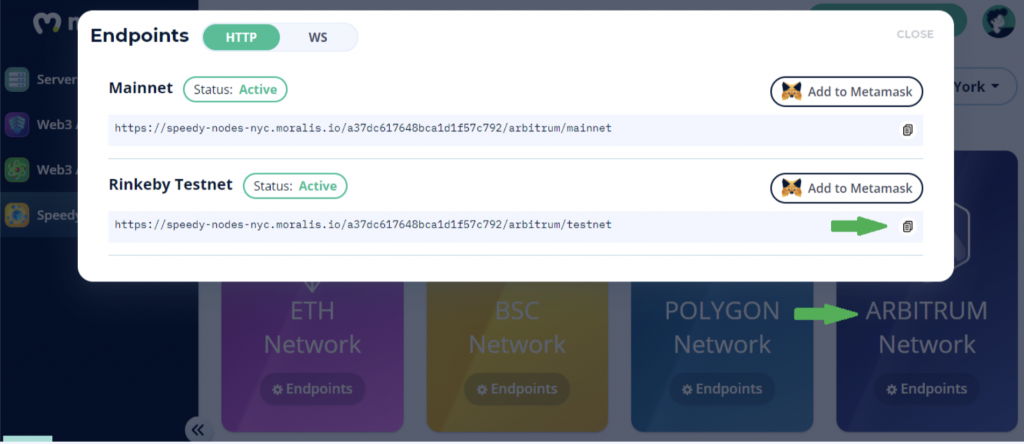Select the arbitrum/mainnet URL text

[363, 128]
